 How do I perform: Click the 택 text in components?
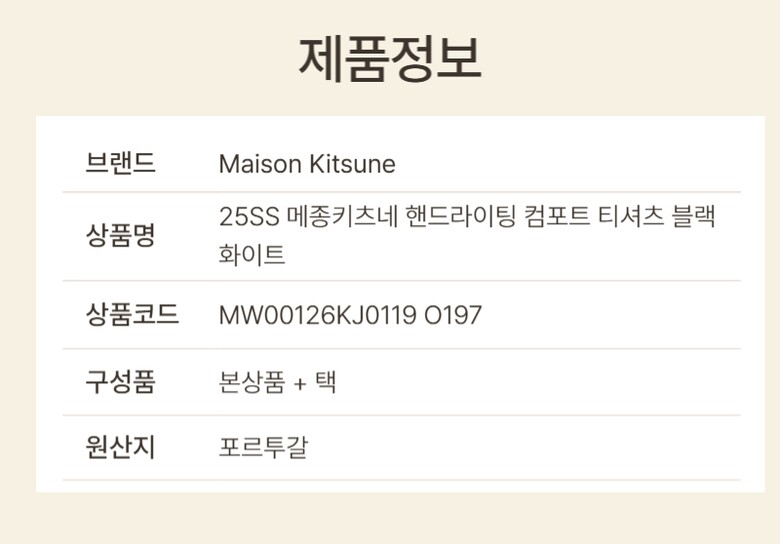[325, 382]
